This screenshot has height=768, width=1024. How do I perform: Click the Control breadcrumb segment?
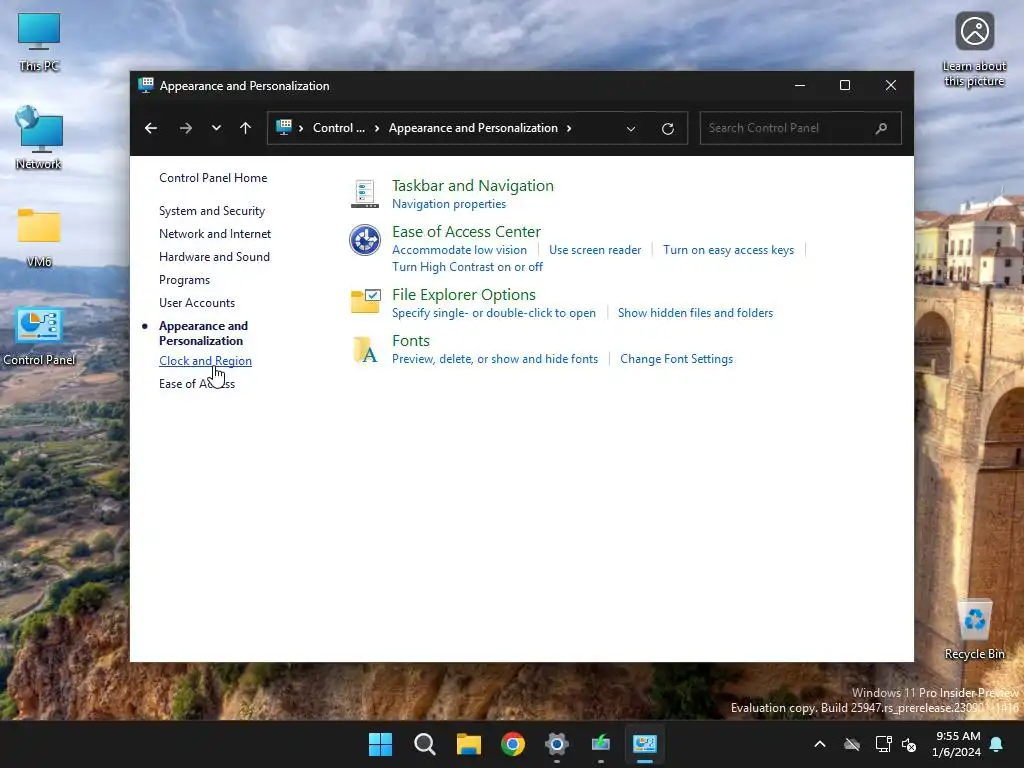point(338,128)
